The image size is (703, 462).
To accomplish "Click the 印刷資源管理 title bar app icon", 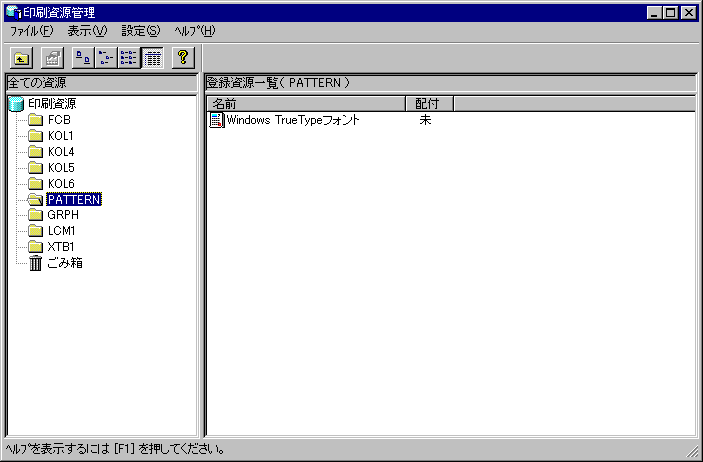I will 13,12.
